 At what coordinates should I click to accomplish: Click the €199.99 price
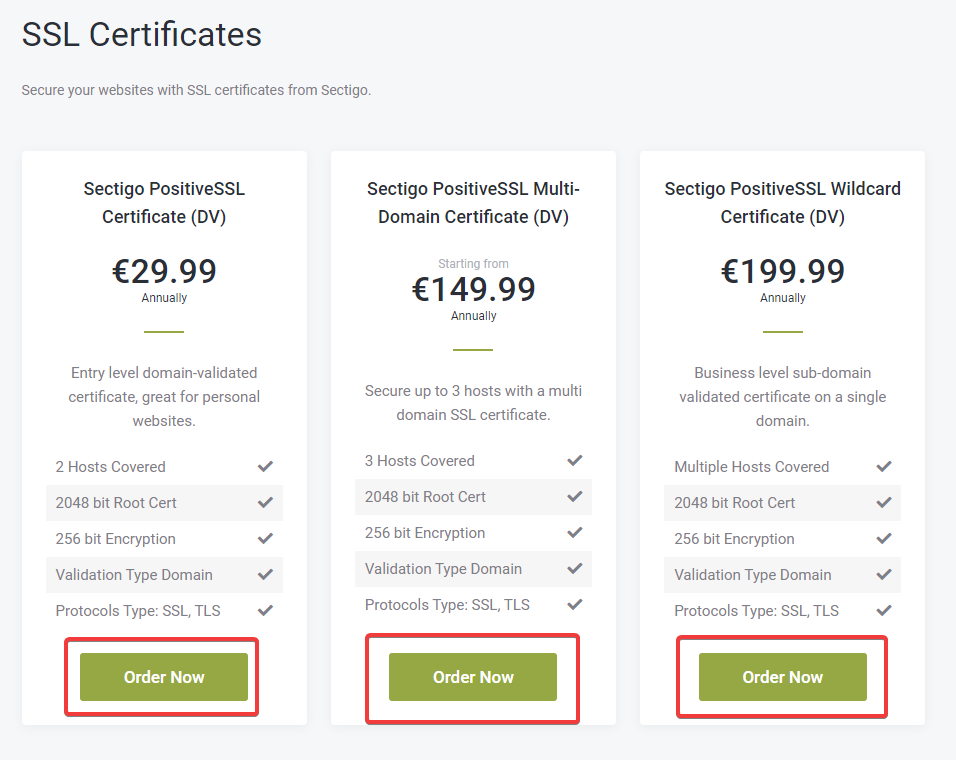tap(782, 271)
